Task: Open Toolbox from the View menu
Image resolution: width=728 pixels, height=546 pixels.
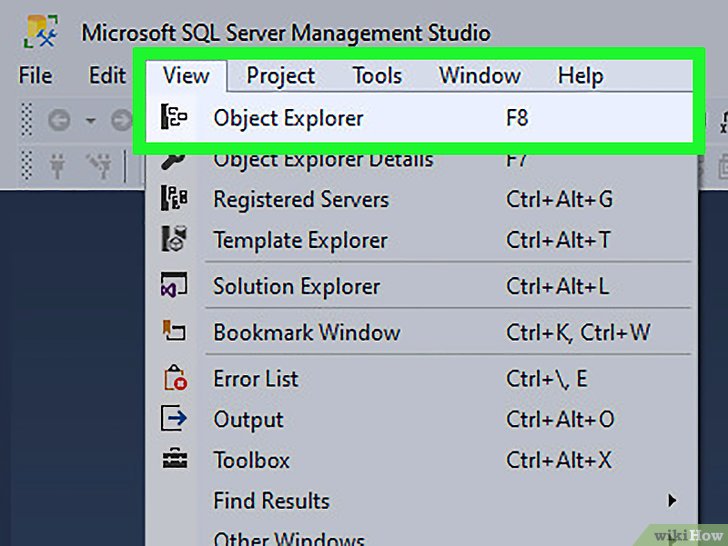Action: [422, 460]
